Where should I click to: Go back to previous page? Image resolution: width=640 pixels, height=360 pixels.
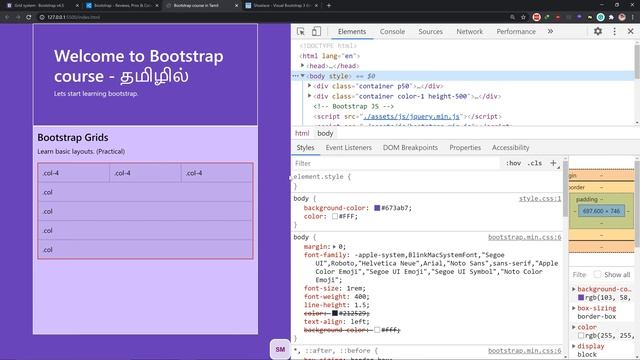[7, 17]
